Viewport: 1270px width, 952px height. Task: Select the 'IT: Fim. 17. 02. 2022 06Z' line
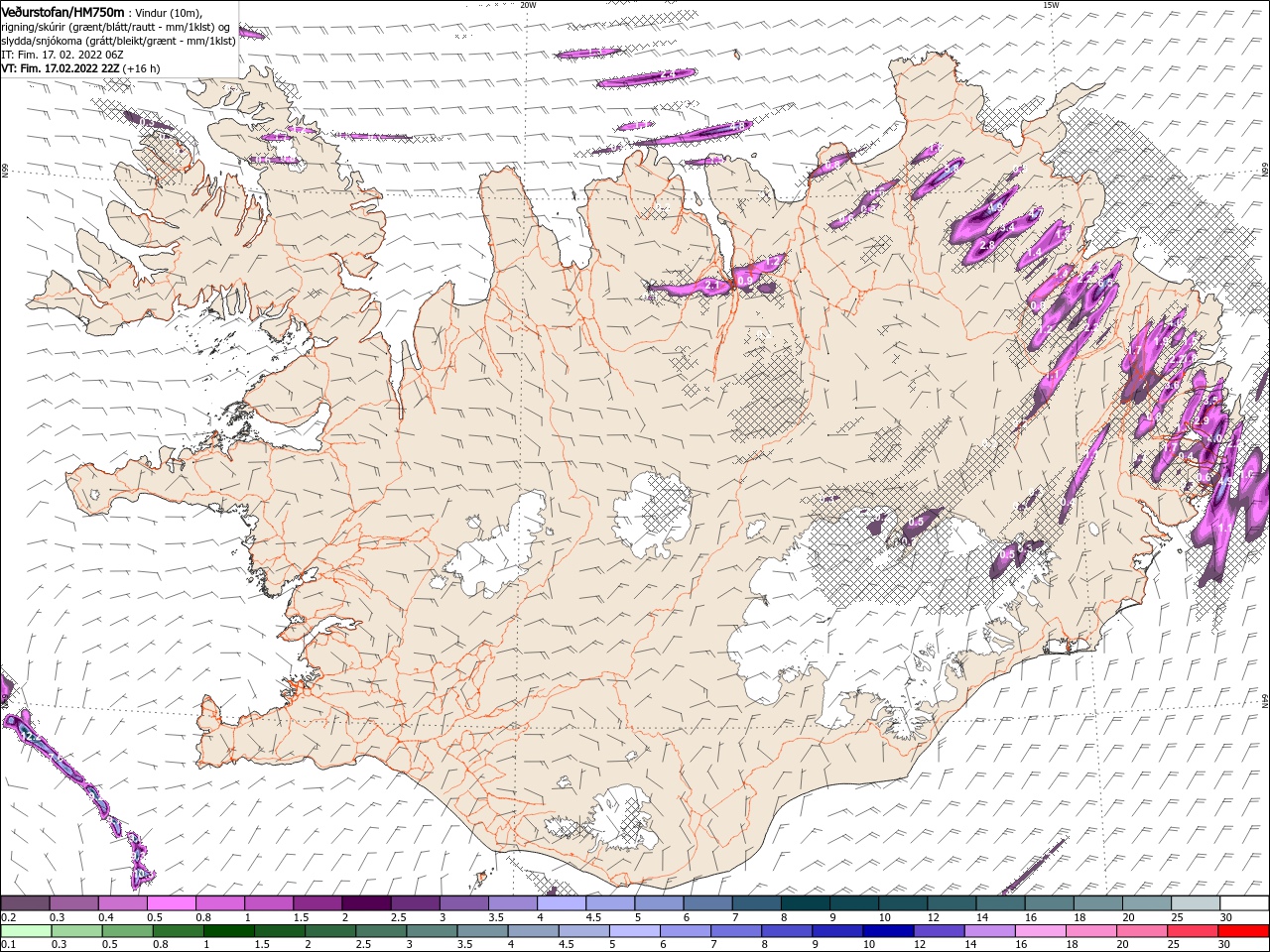(61, 54)
